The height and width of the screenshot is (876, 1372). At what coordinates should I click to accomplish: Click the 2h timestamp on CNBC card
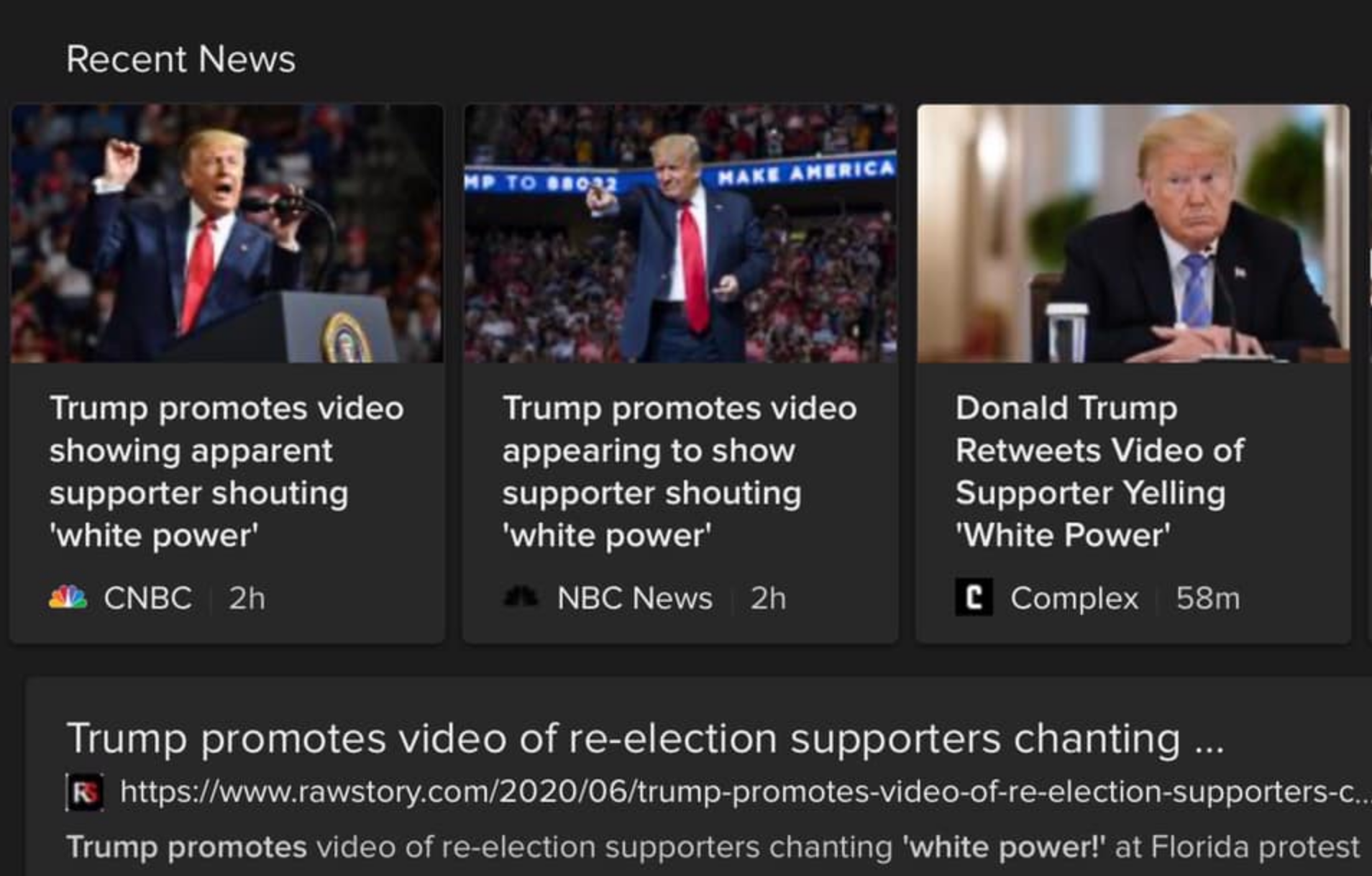(x=247, y=598)
